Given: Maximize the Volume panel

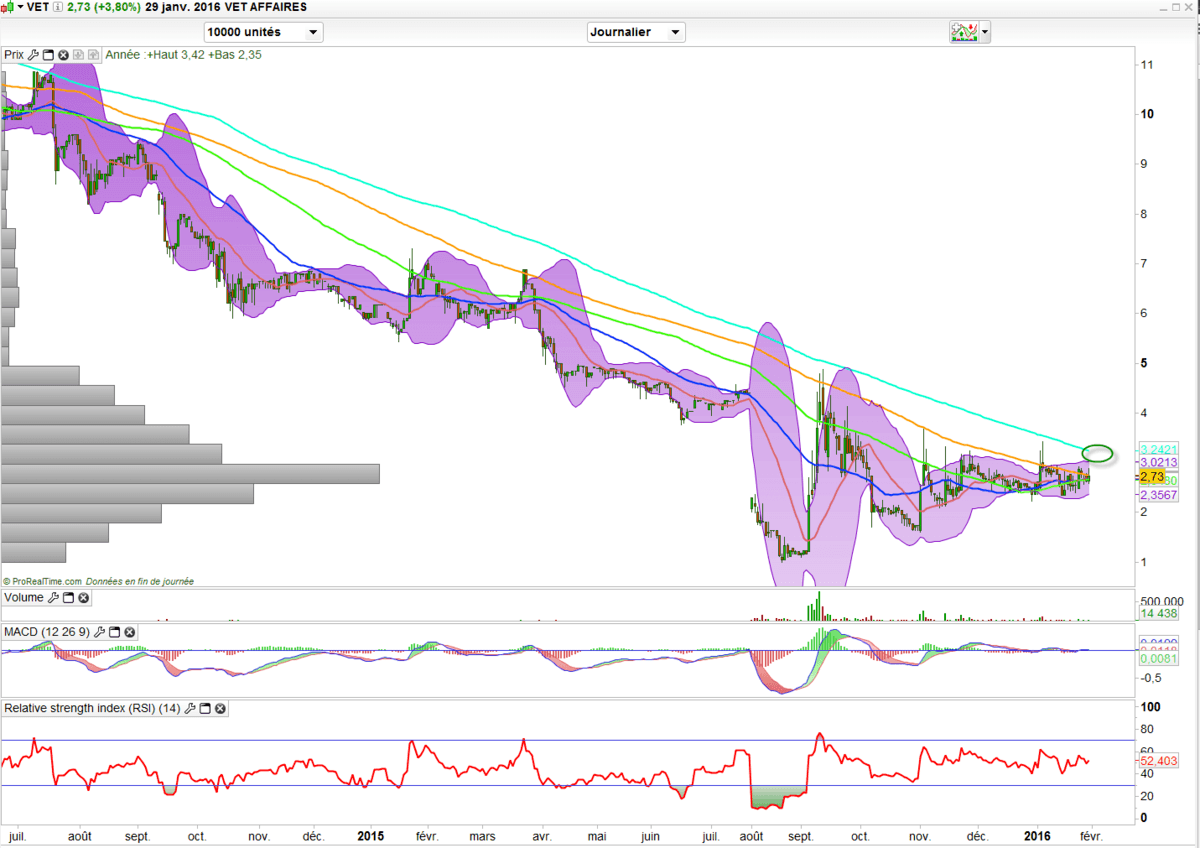Looking at the screenshot, I should coord(69,598).
